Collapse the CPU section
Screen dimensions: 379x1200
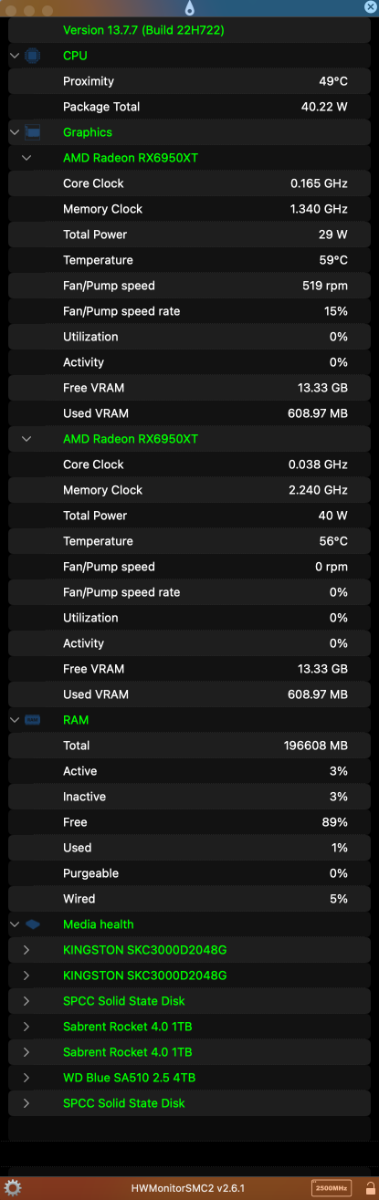pyautogui.click(x=13, y=55)
